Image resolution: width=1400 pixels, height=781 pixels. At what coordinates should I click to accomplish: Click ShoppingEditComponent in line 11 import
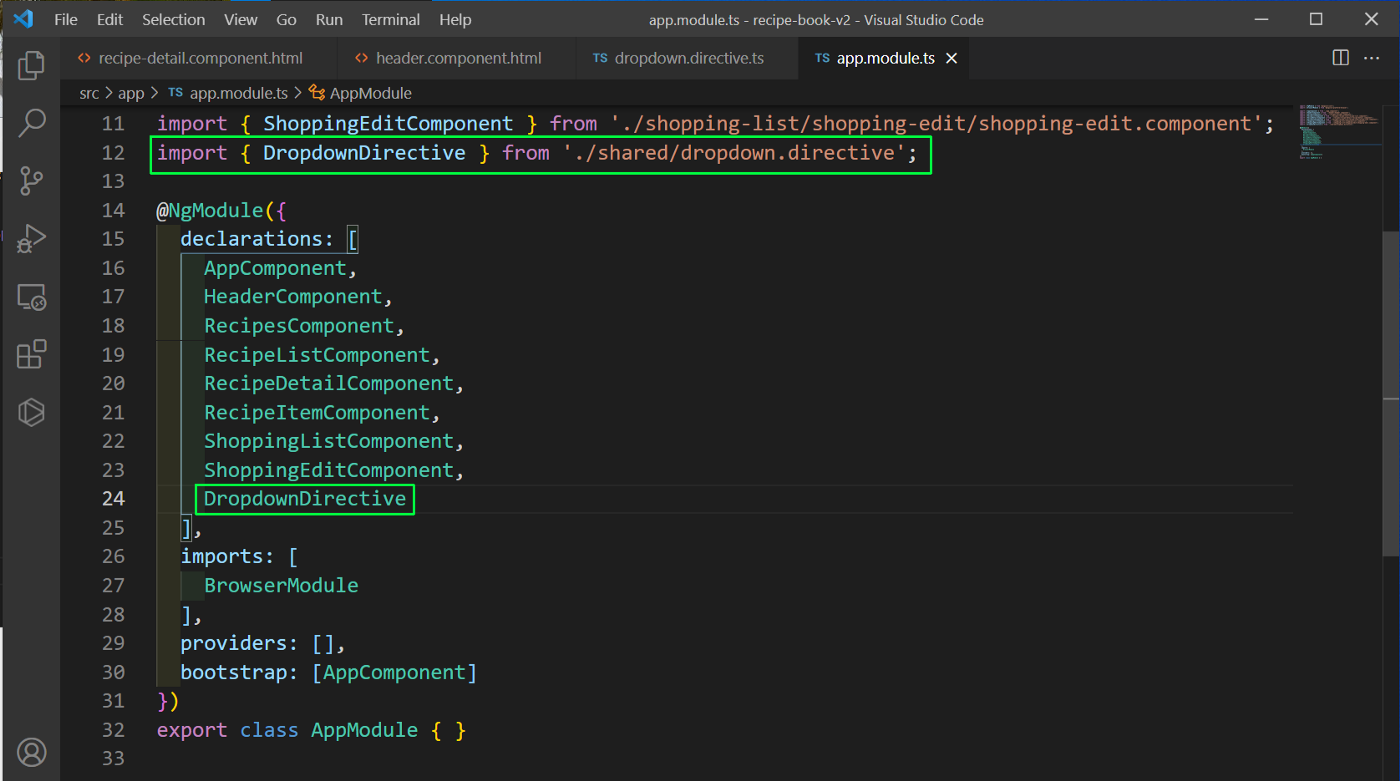(x=388, y=124)
